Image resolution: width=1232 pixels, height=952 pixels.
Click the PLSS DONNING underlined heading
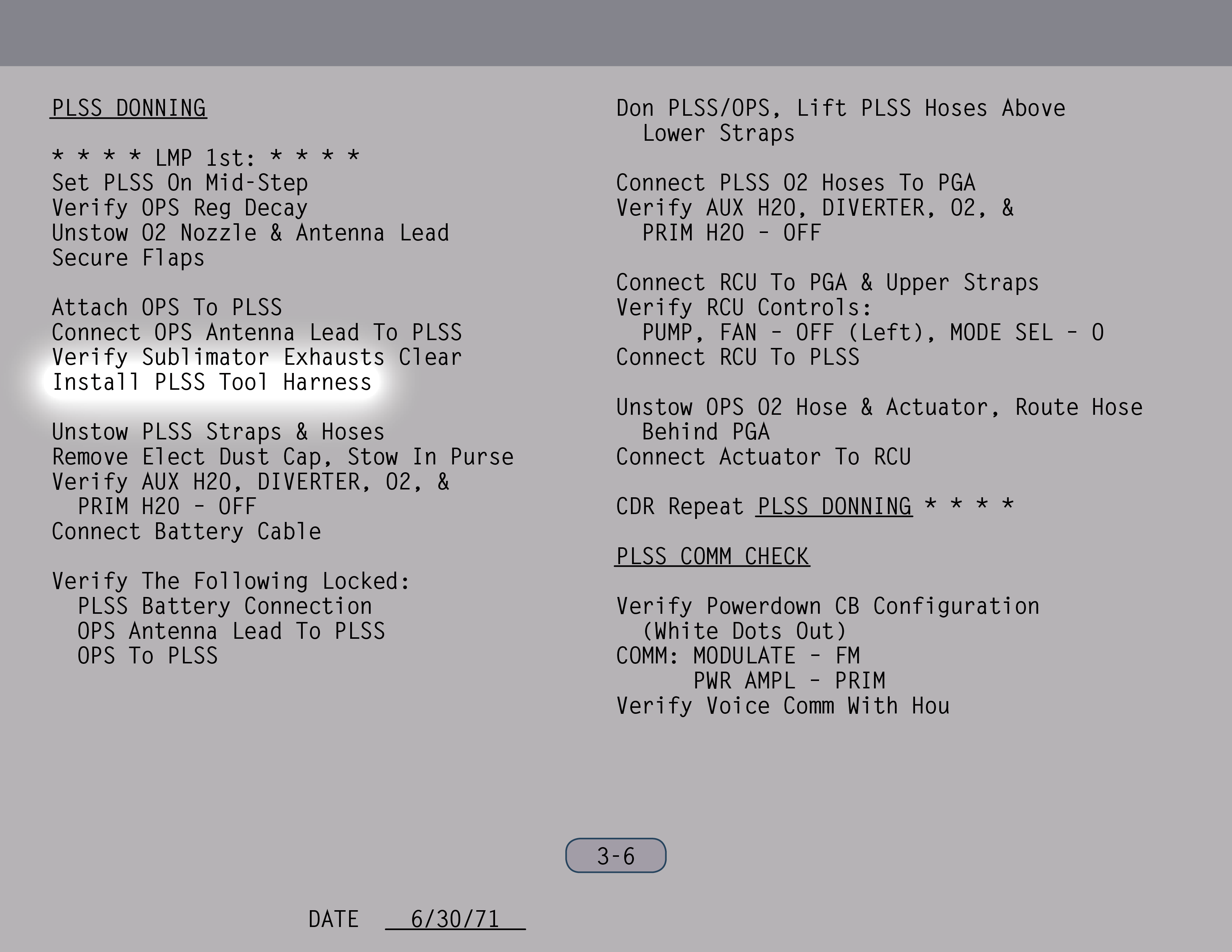[129, 108]
